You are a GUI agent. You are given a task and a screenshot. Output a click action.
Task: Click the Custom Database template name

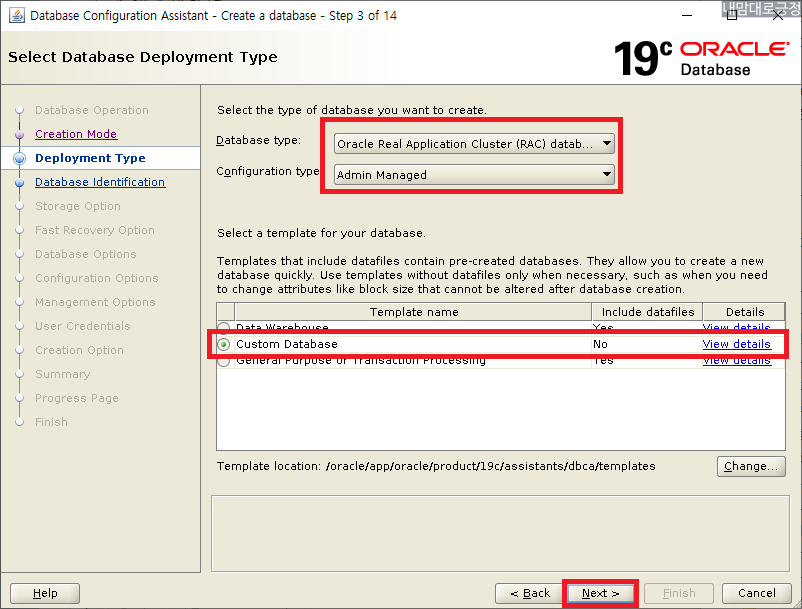click(x=286, y=344)
